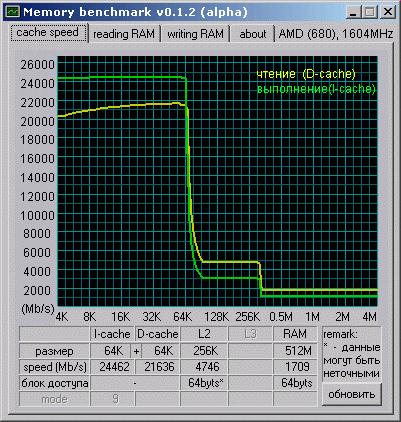The width and height of the screenshot is (401, 422).
Task: Click the Memory benchmark title bar icon
Action: tap(12, 12)
